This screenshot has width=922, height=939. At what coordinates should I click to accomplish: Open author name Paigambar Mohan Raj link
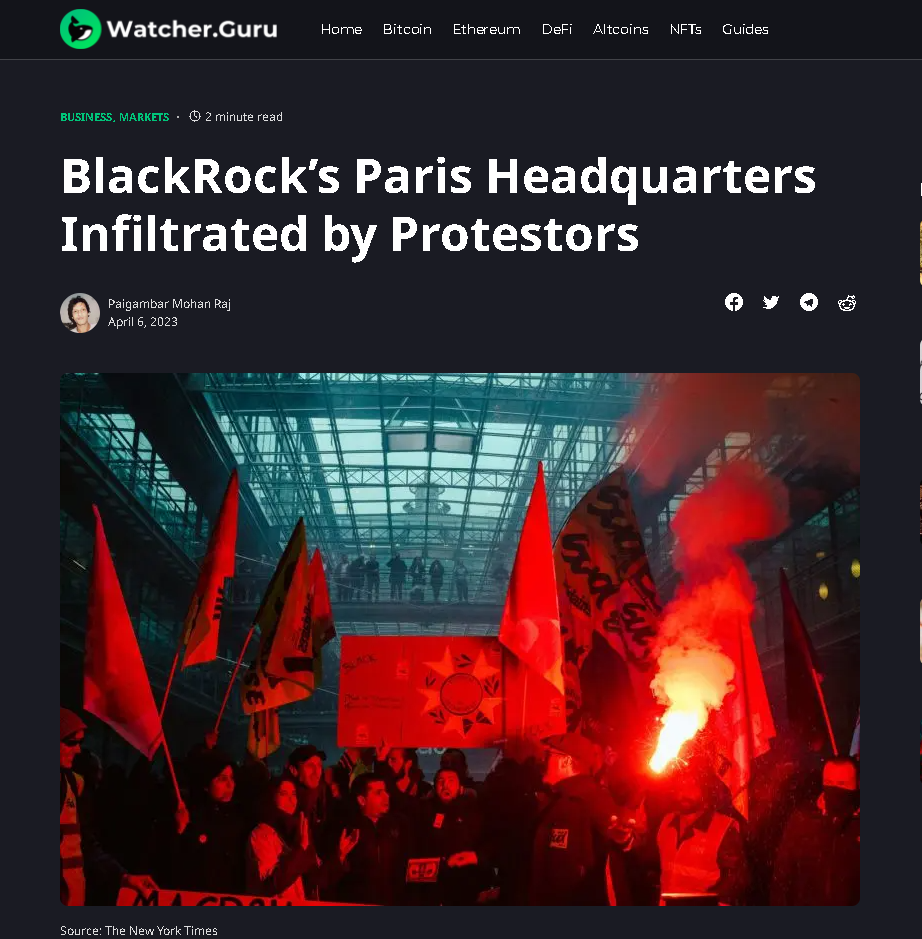coord(169,304)
